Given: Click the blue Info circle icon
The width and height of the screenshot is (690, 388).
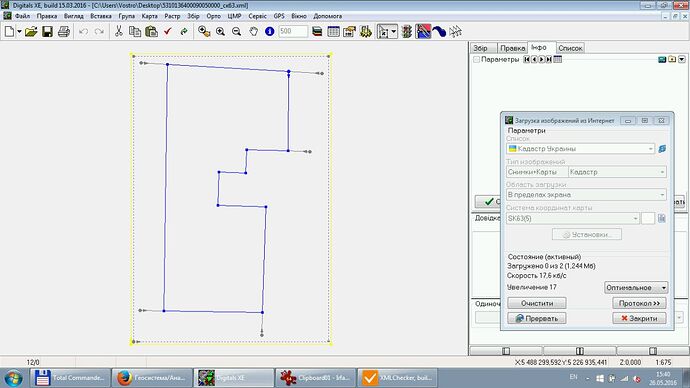Looking at the screenshot, I should tap(270, 32).
